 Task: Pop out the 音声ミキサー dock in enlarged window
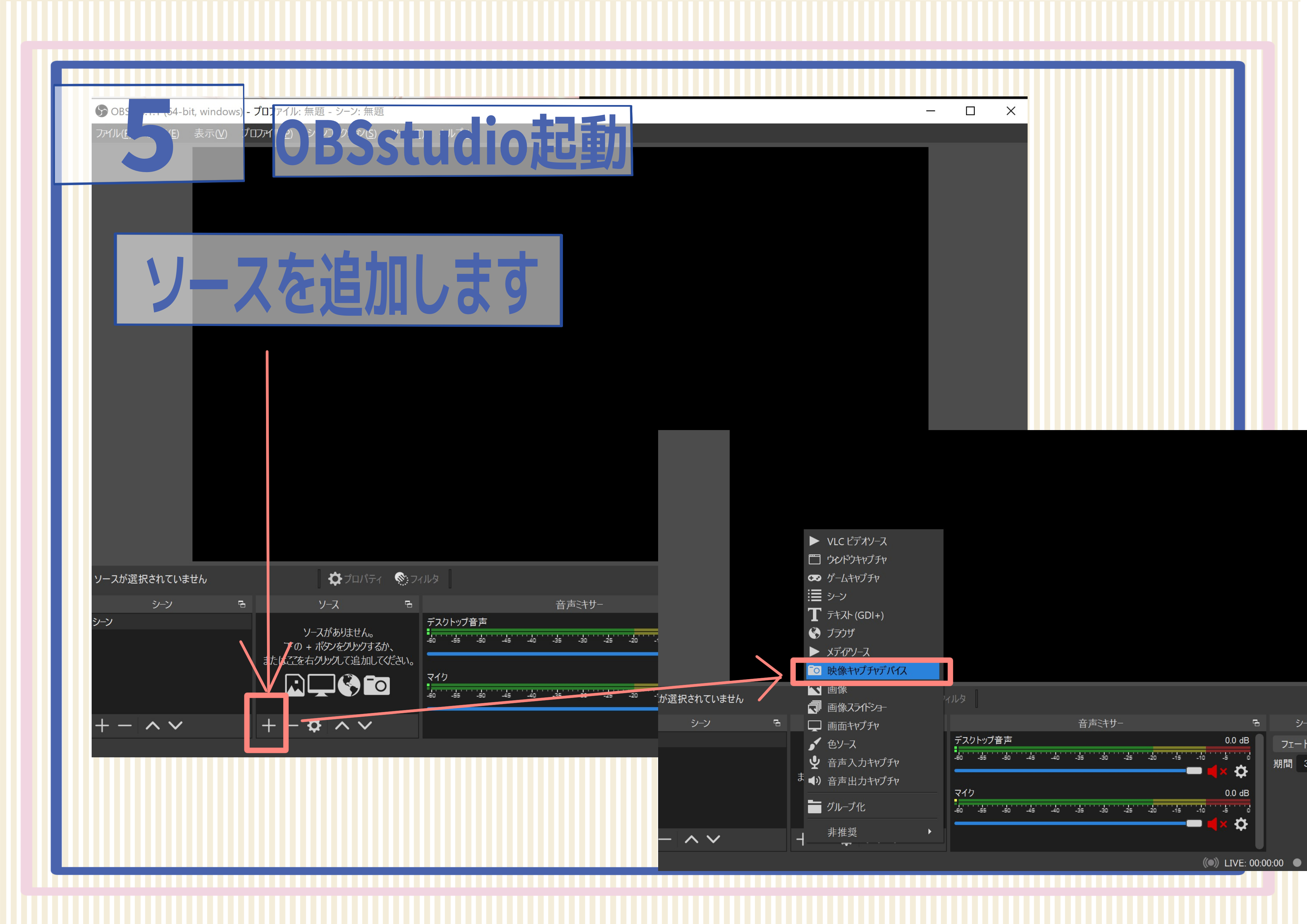point(1256,723)
